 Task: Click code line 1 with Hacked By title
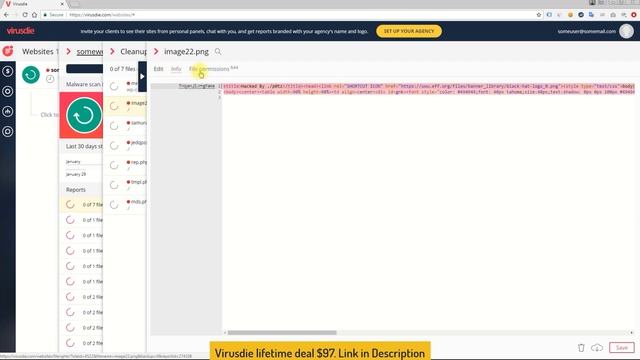(x=429, y=86)
